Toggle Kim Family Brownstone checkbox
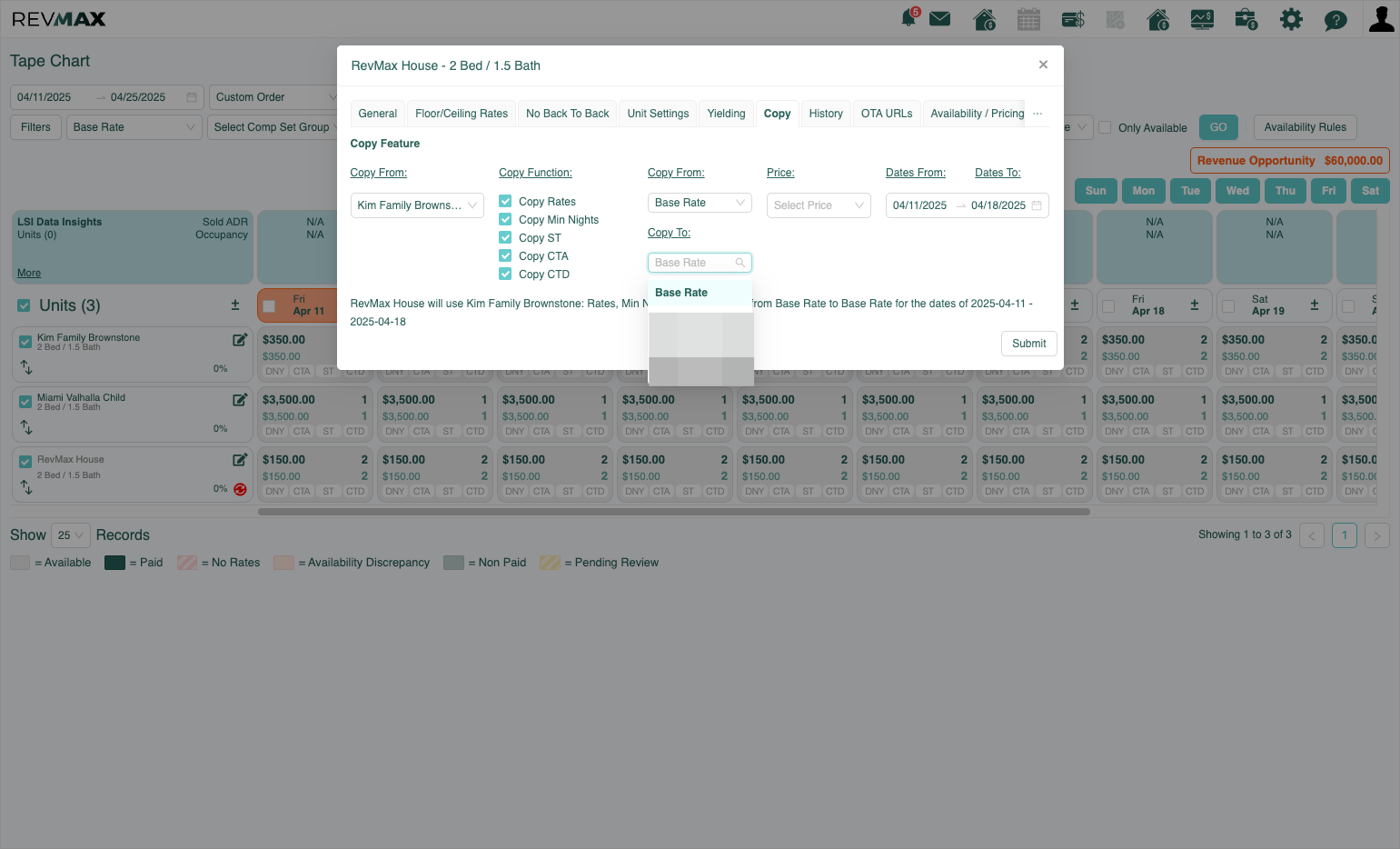Image resolution: width=1400 pixels, height=849 pixels. coord(25,342)
